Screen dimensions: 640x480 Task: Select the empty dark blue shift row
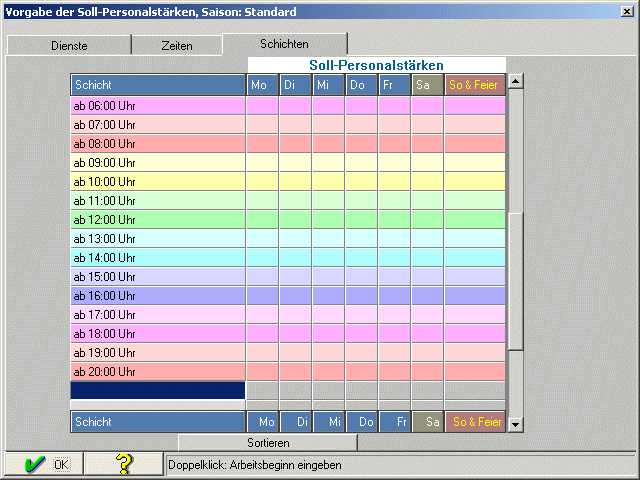158,390
